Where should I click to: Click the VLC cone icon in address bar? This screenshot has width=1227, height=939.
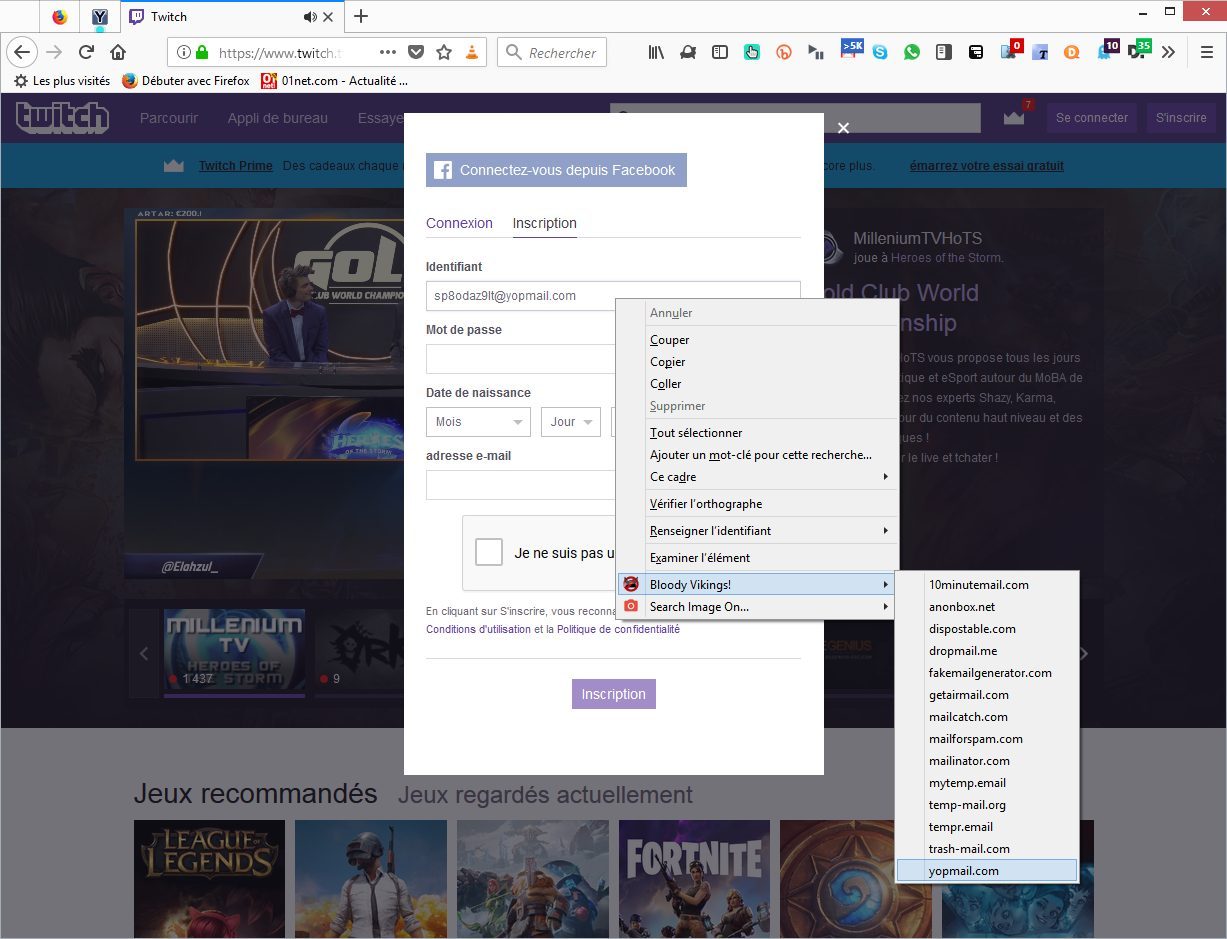pyautogui.click(x=472, y=52)
